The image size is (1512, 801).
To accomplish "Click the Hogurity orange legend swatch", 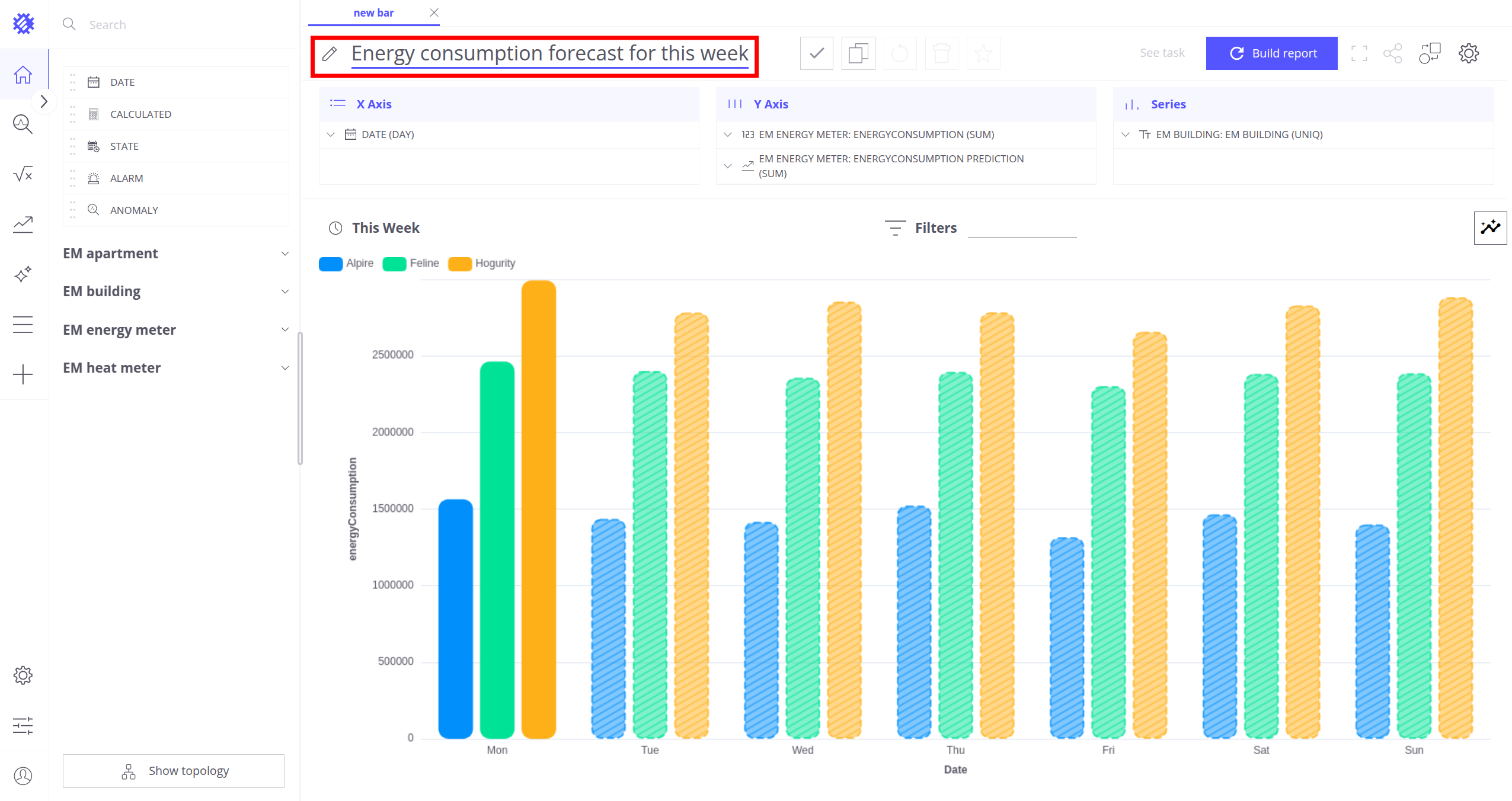I will tap(459, 264).
